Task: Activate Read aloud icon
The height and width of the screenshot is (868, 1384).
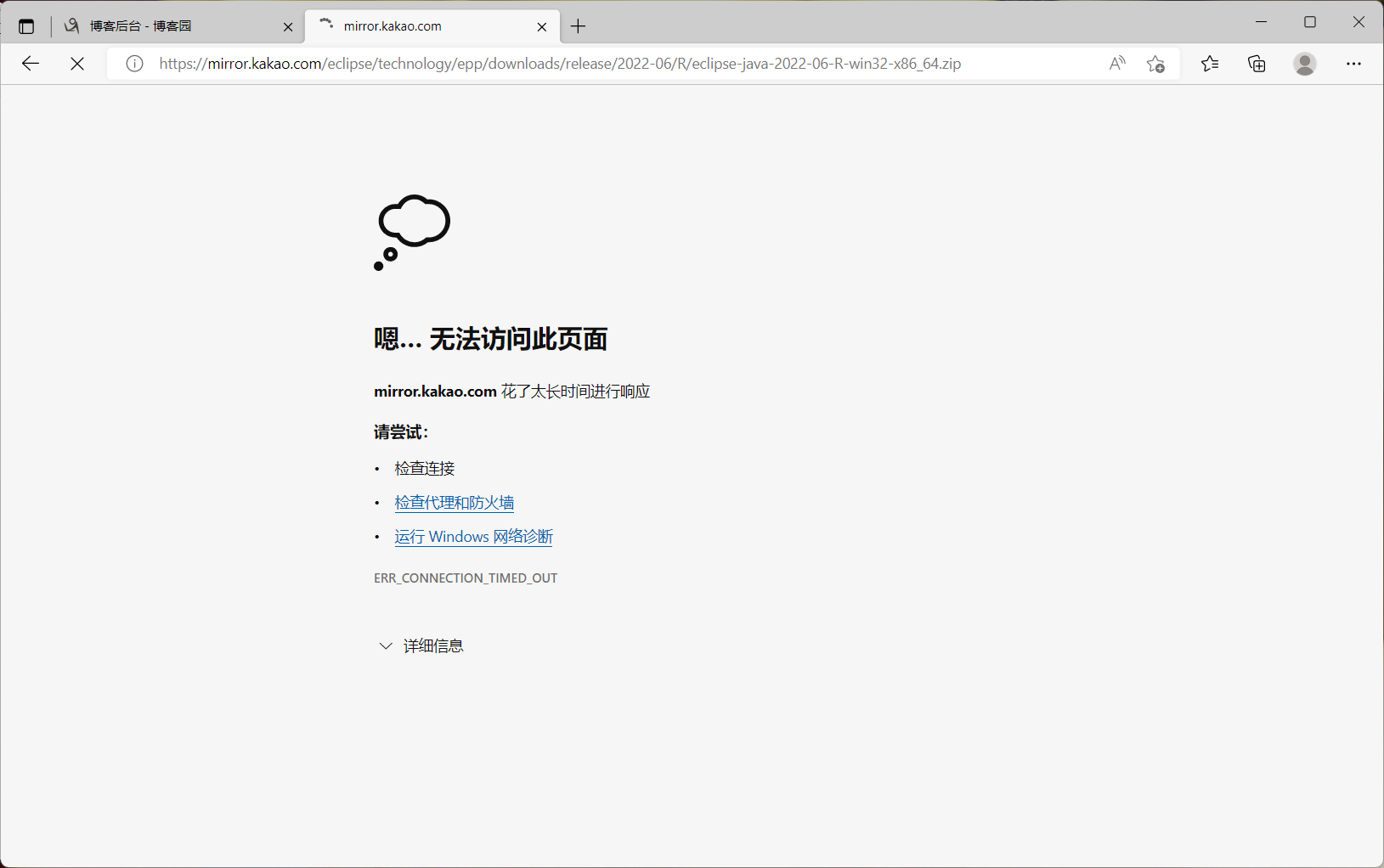Action: pos(1117,64)
